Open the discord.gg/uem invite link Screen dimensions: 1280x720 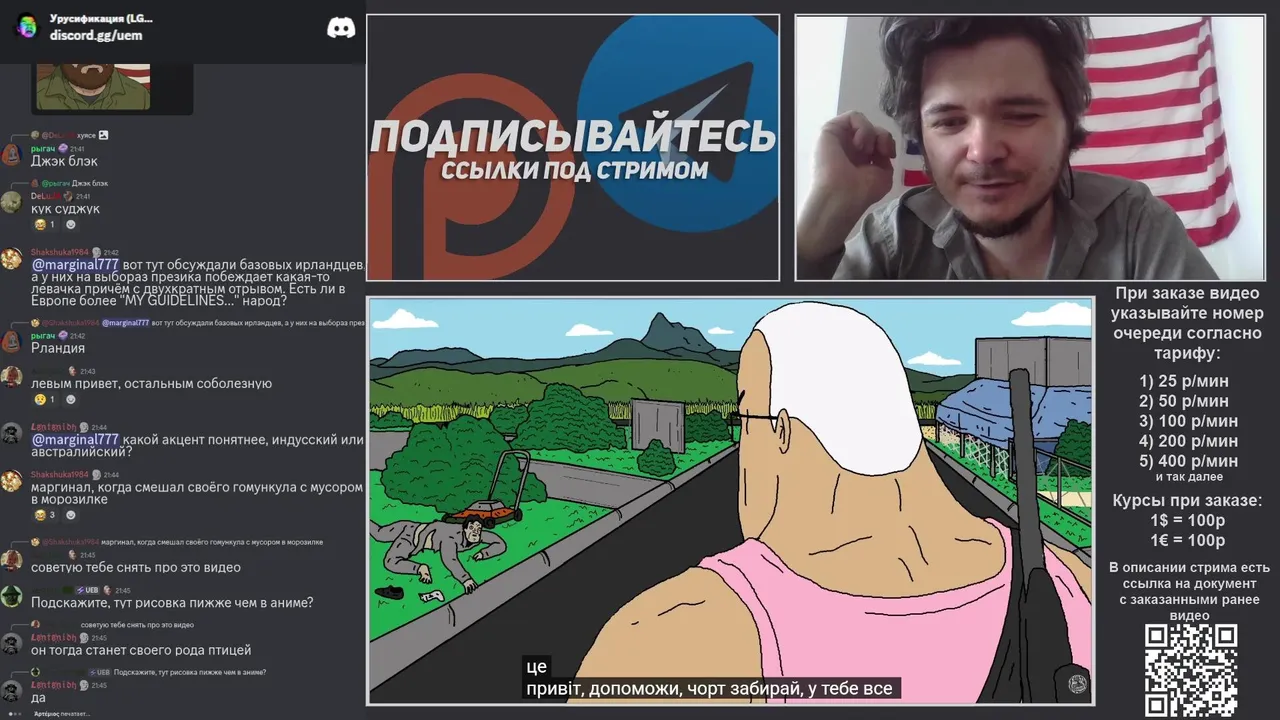(96, 36)
